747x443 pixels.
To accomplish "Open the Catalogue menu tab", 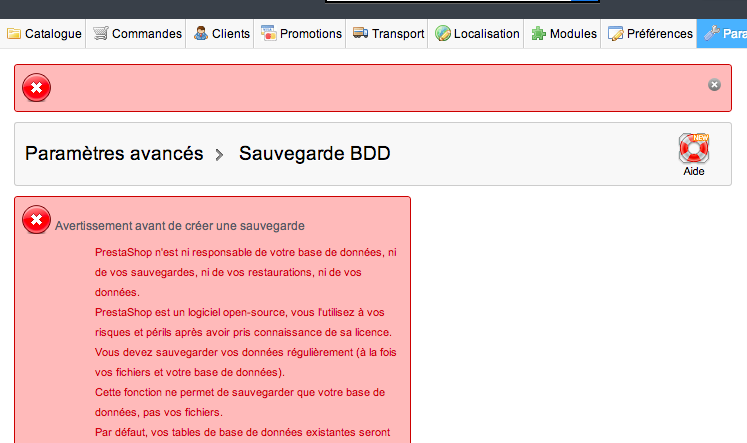I will tap(43, 34).
